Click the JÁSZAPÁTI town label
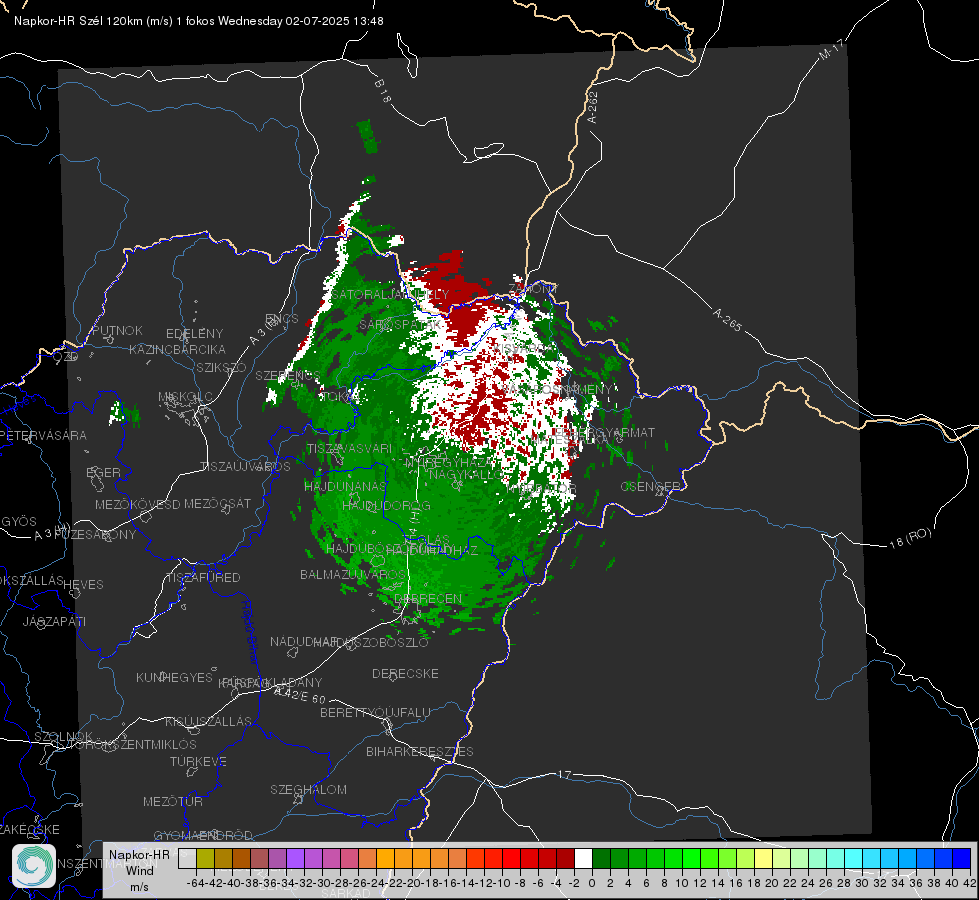The height and width of the screenshot is (900, 979). (54, 621)
